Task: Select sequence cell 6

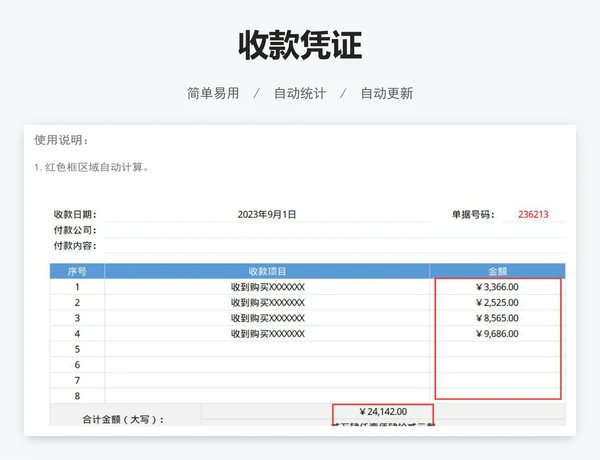Action: [77, 365]
